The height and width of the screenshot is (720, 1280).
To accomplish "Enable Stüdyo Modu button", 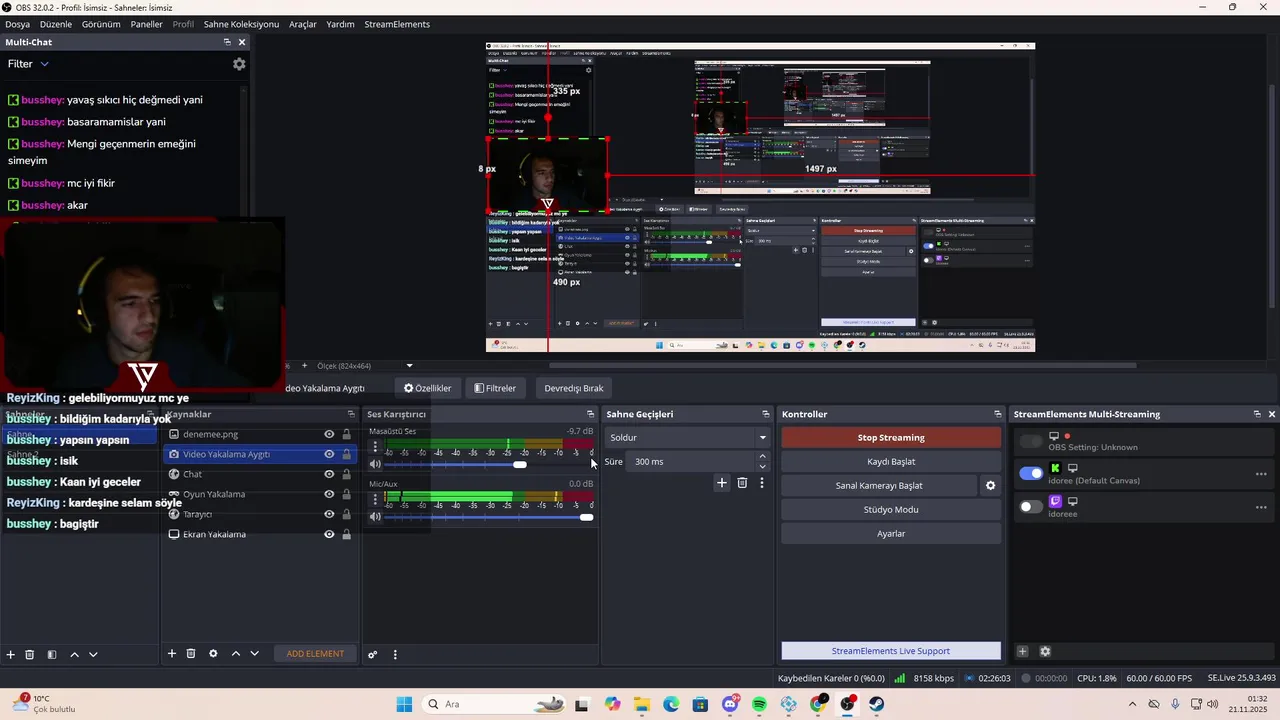I will point(891,510).
